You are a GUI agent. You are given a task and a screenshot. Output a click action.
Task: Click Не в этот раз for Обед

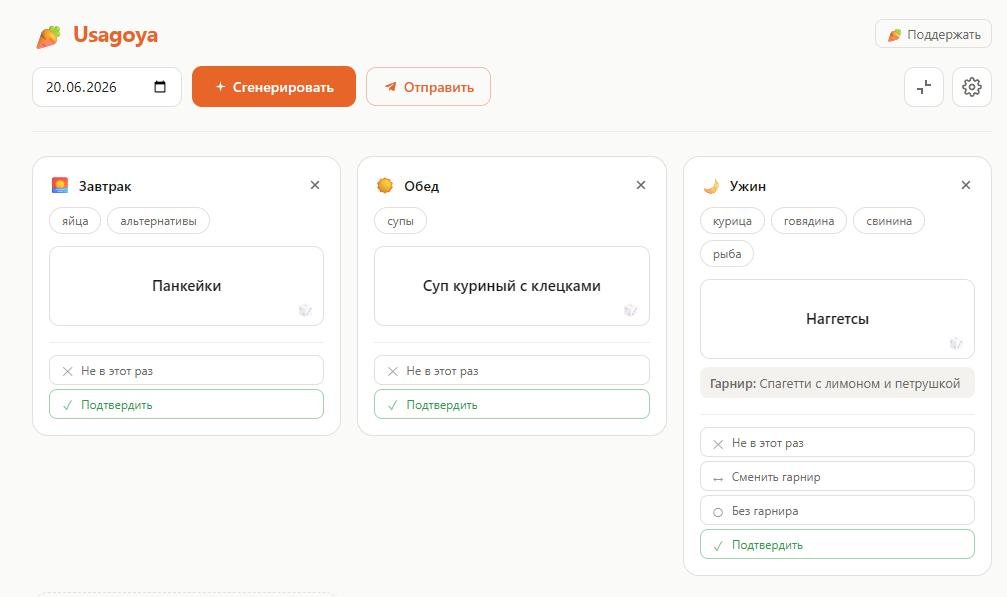click(512, 370)
